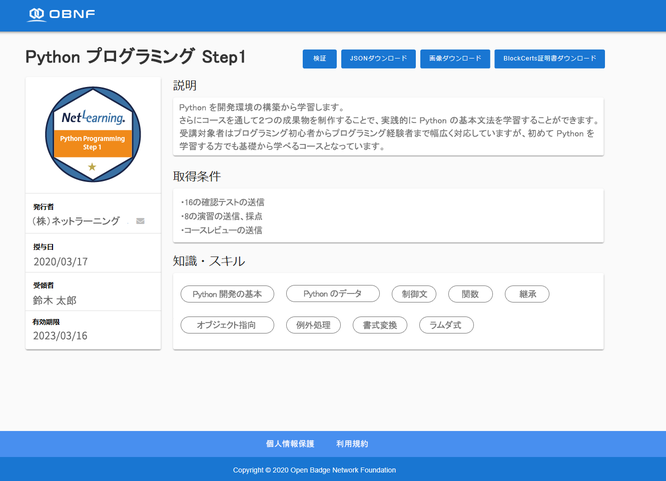
Task: Select the 関数 skill tag
Action: 470,294
